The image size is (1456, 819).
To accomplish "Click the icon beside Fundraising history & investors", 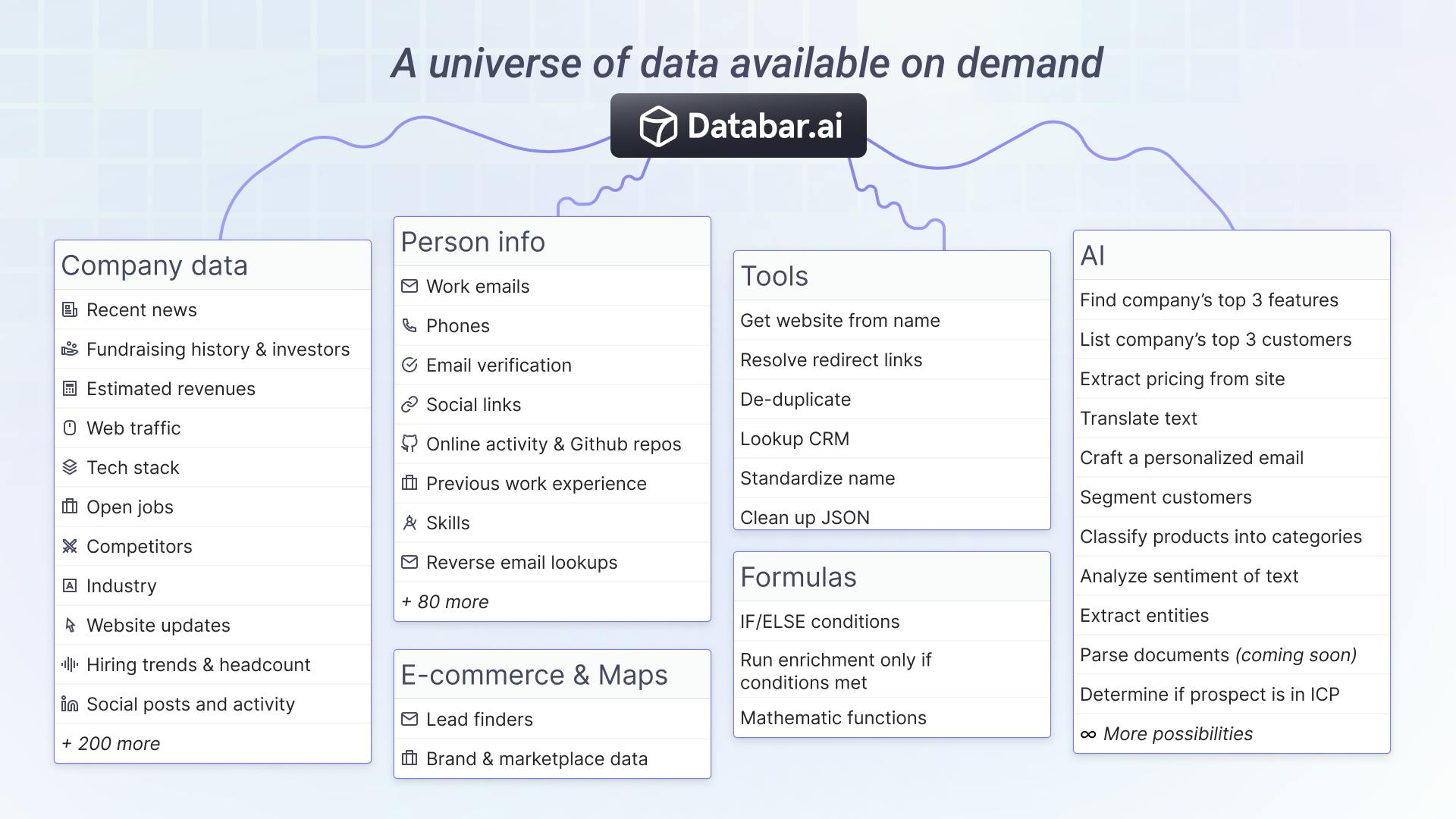I will [x=70, y=349].
